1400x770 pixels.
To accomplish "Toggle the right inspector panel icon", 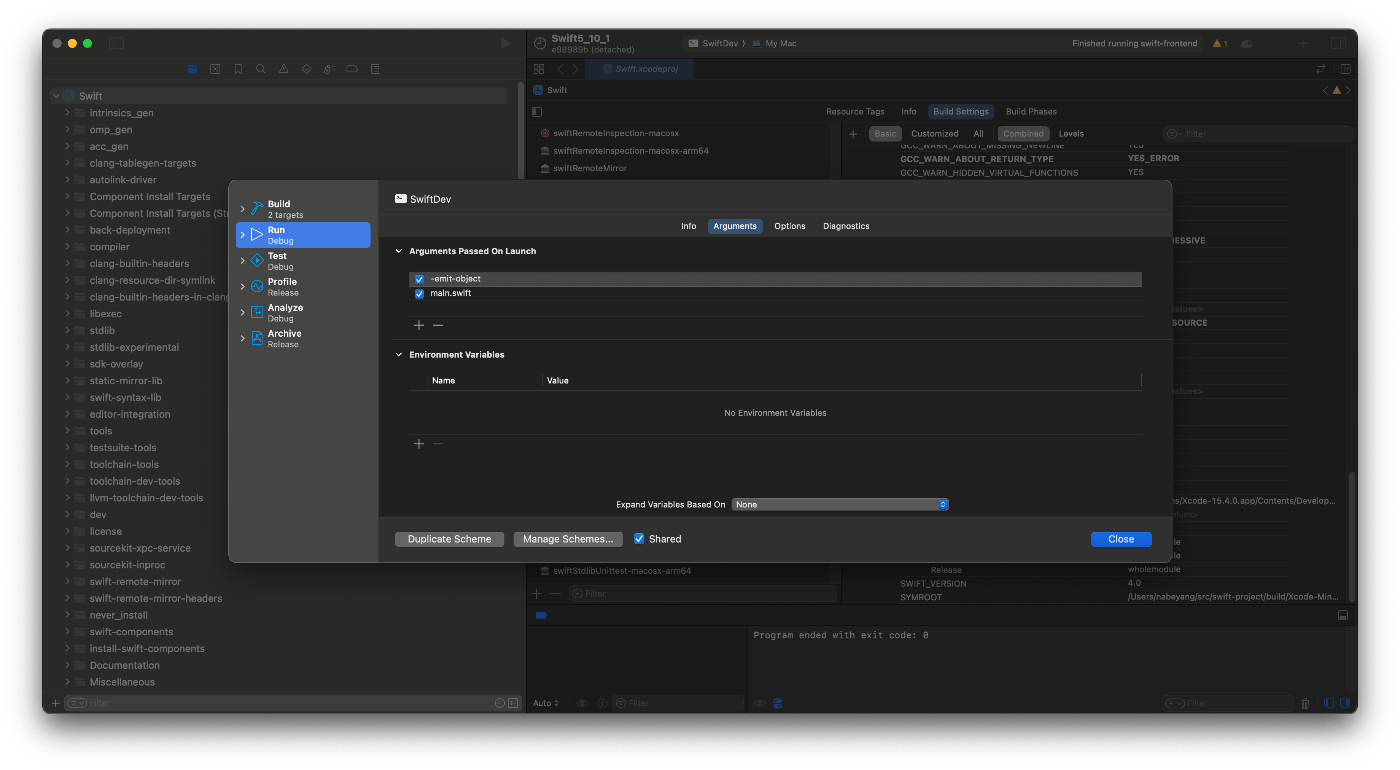I will click(x=1338, y=43).
